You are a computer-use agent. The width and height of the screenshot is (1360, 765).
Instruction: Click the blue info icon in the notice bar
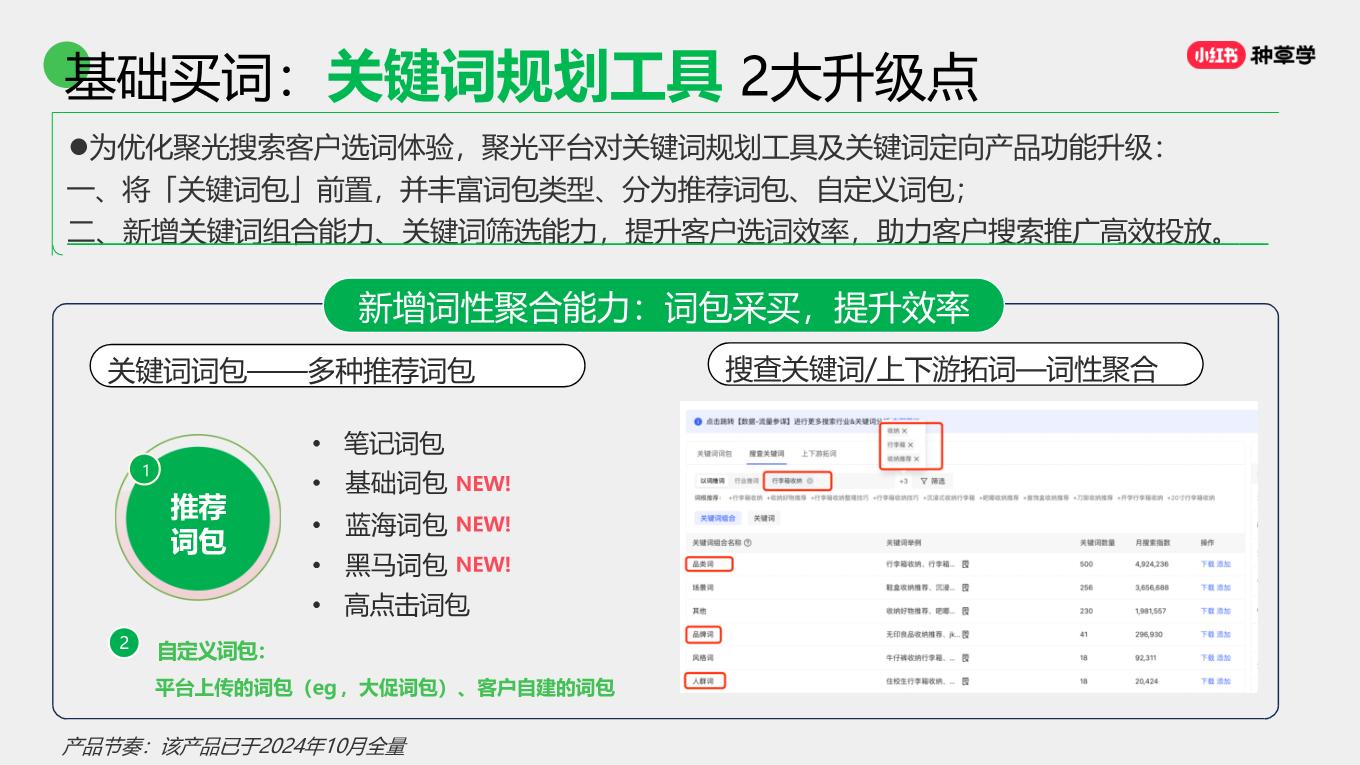[x=697, y=421]
